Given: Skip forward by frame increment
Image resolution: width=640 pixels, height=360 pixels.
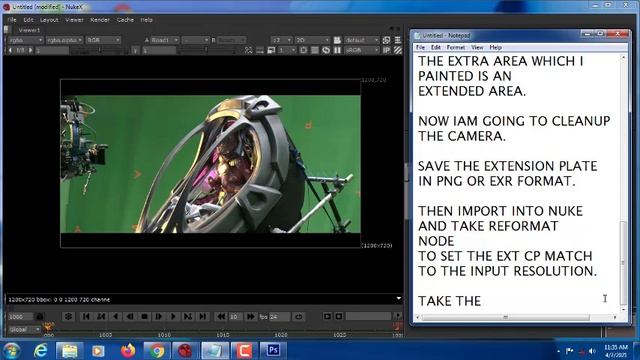Looking at the screenshot, I should coord(251,316).
